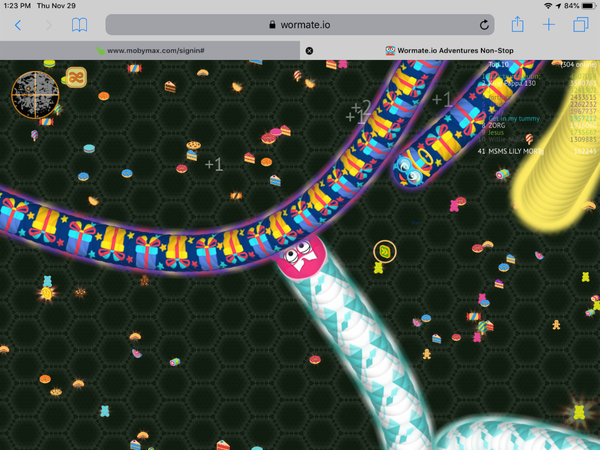The width and height of the screenshot is (600, 450).
Task: Click 'Jesus' in the leaderboard
Action: point(496,132)
